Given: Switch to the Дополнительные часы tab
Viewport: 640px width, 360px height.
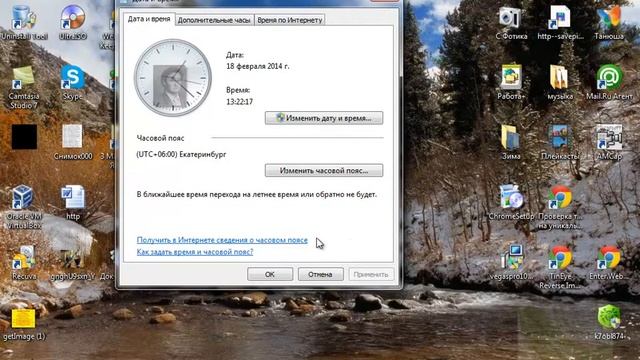Looking at the screenshot, I should click(x=214, y=20).
